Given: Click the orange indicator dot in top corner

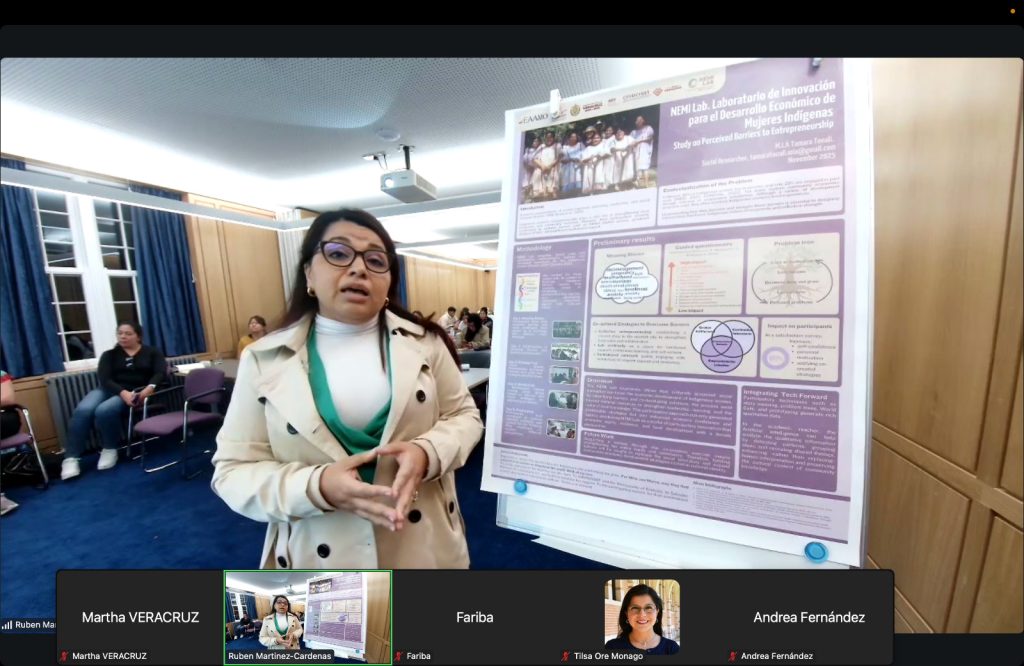Looking at the screenshot, I should [1012, 11].
